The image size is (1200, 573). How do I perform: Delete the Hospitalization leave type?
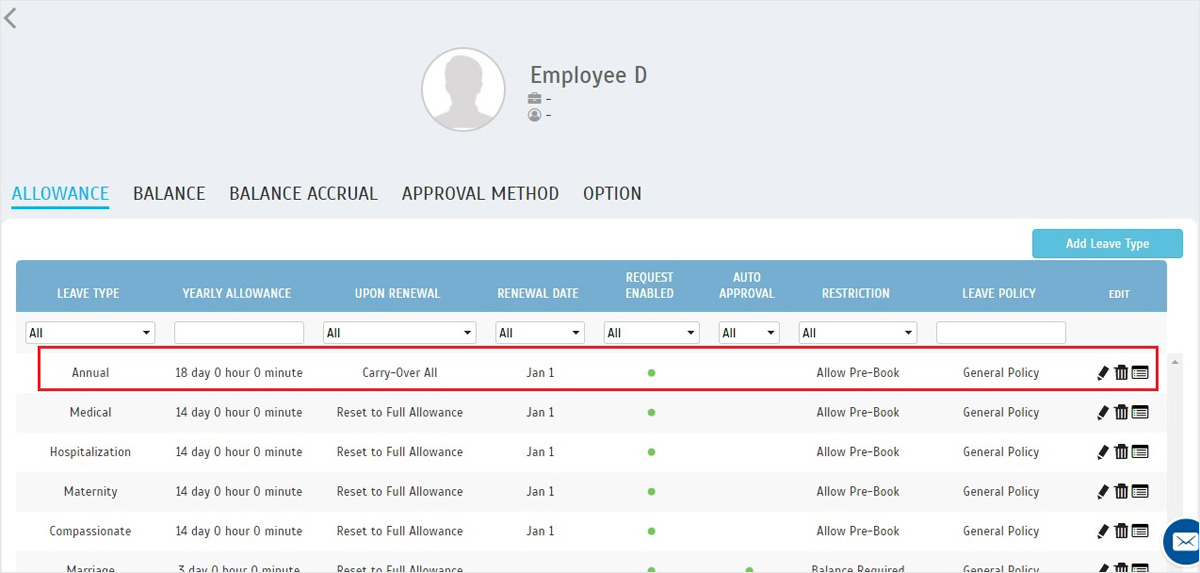click(x=1121, y=452)
